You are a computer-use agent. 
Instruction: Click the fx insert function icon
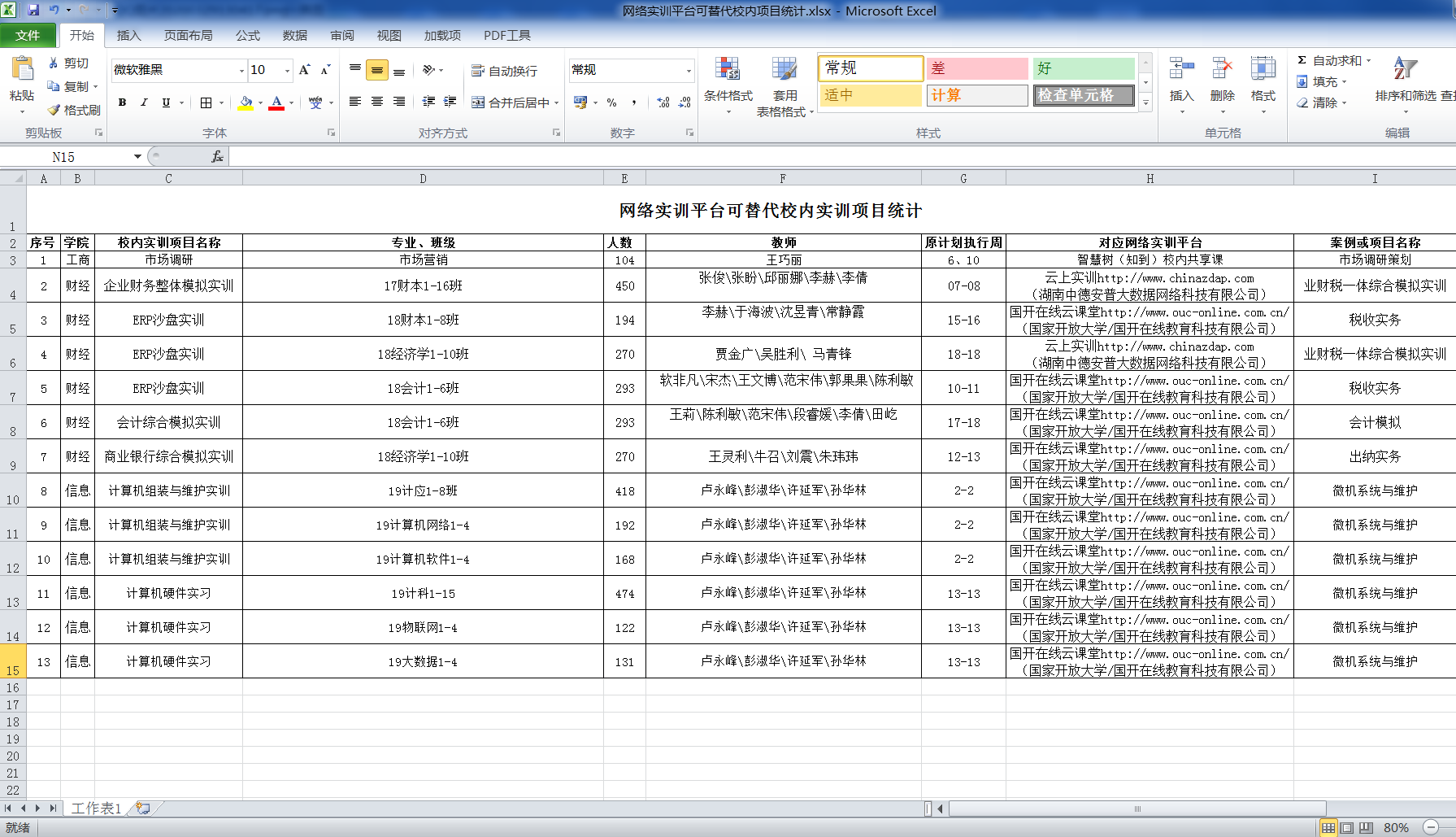pyautogui.click(x=217, y=157)
